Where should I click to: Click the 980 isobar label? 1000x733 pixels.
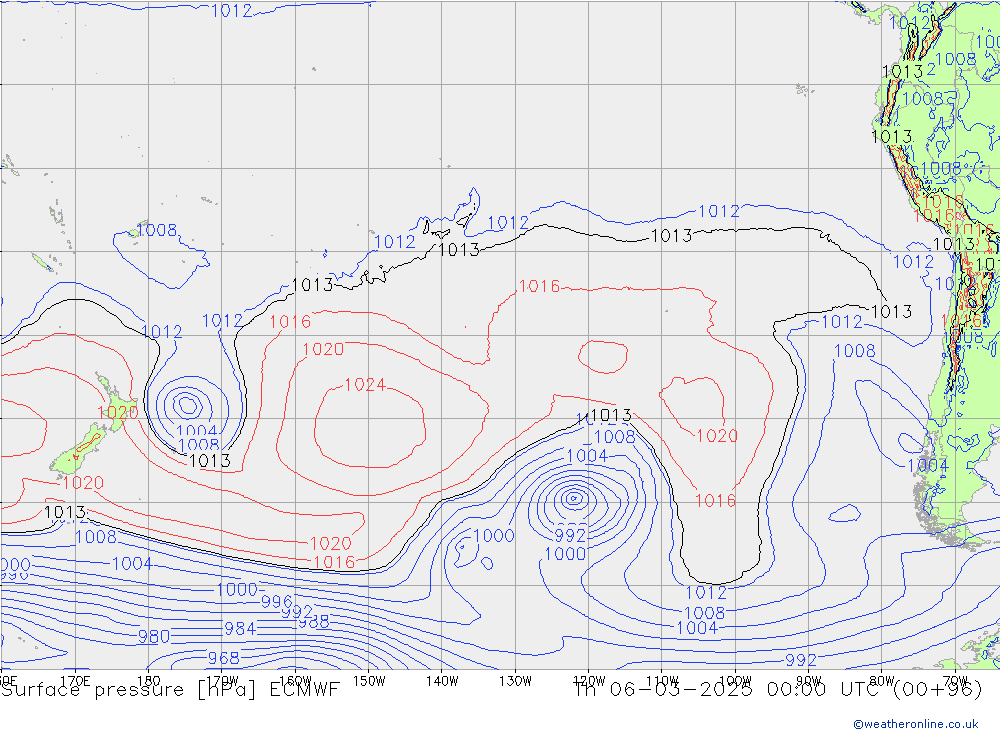(x=154, y=636)
